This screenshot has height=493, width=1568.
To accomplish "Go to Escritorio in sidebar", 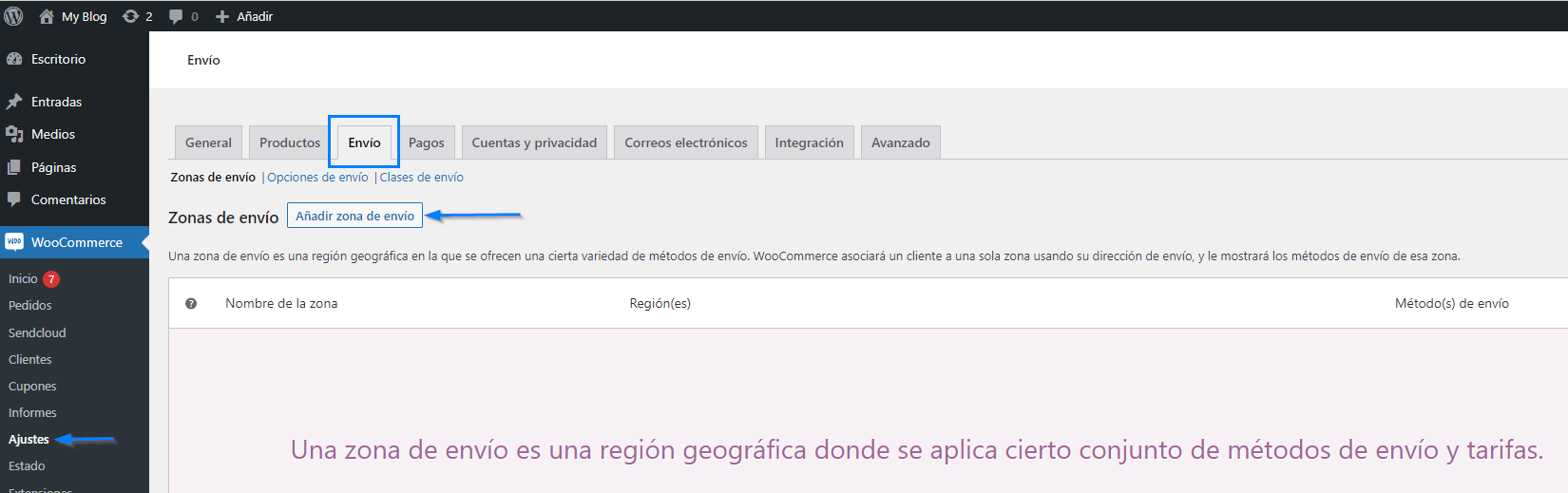I will (58, 59).
